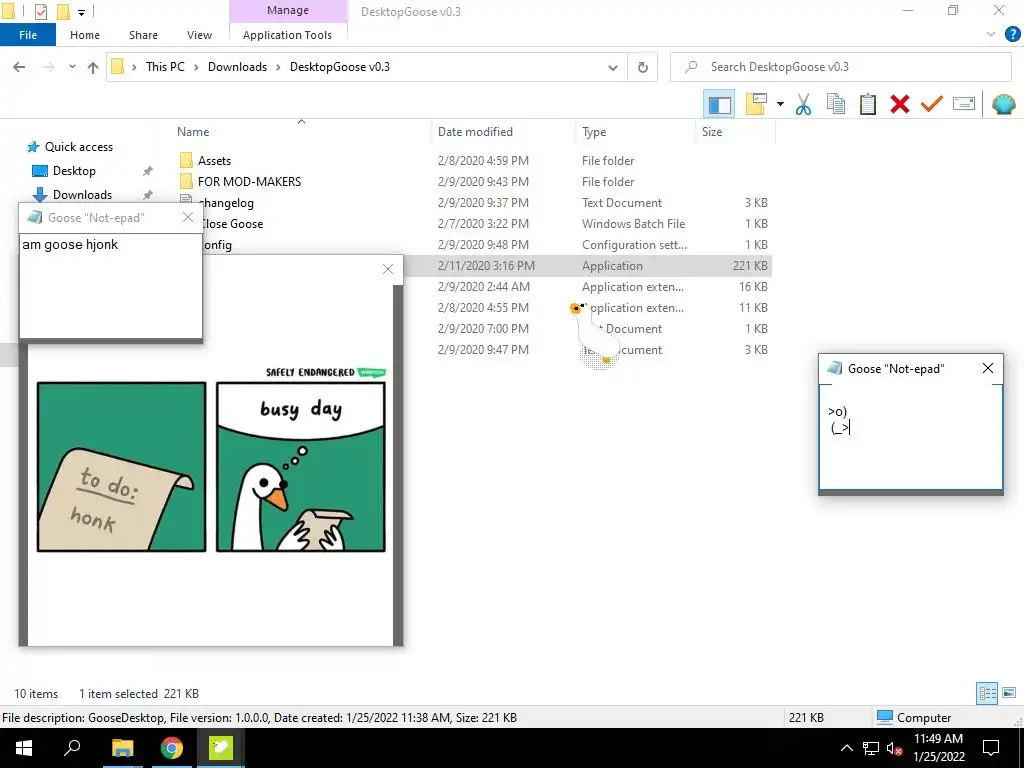Click the DesktopGoose v0.3 breadcrumb
This screenshot has width=1024, height=768.
340,67
